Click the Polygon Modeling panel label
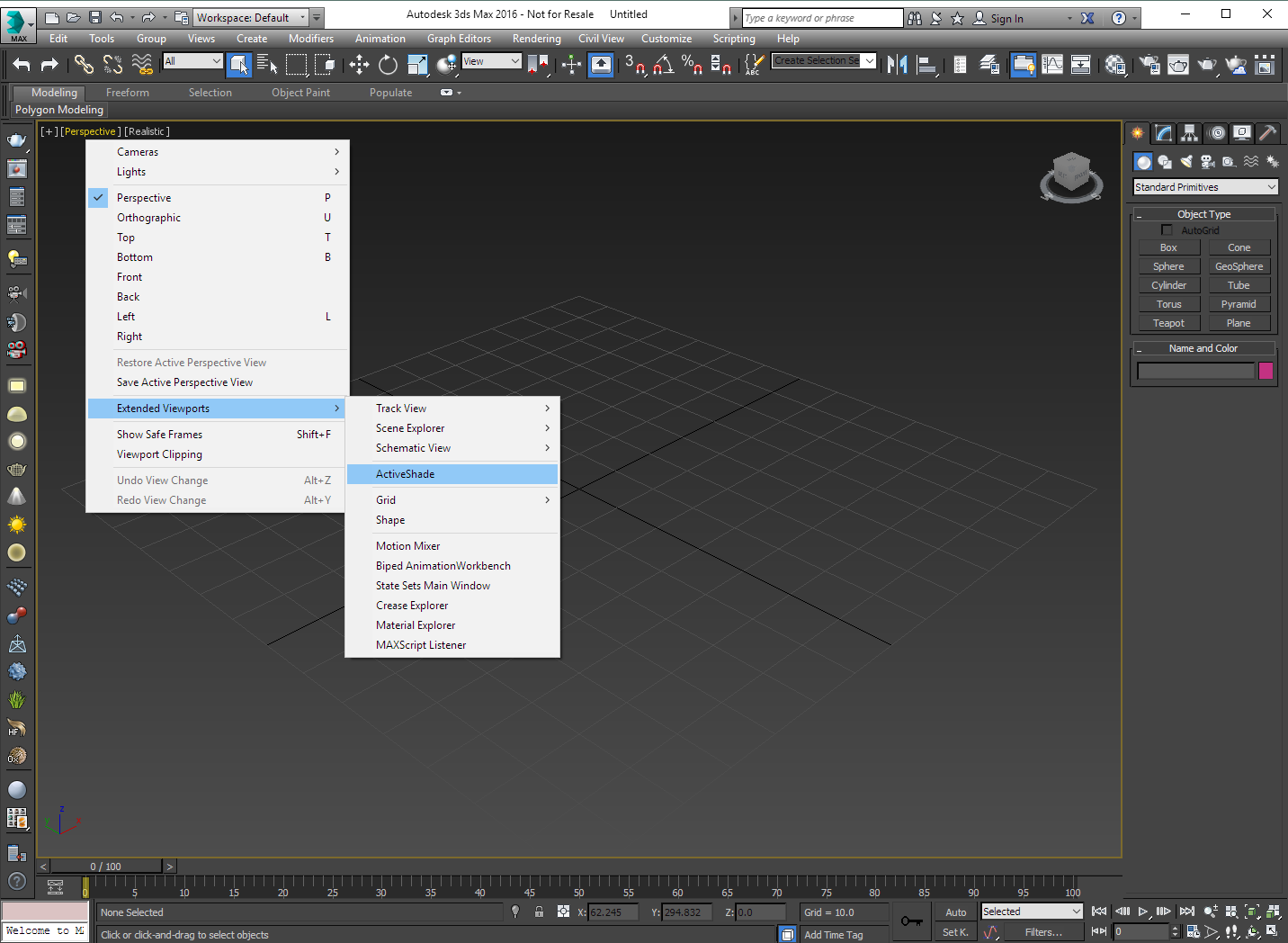 click(59, 110)
